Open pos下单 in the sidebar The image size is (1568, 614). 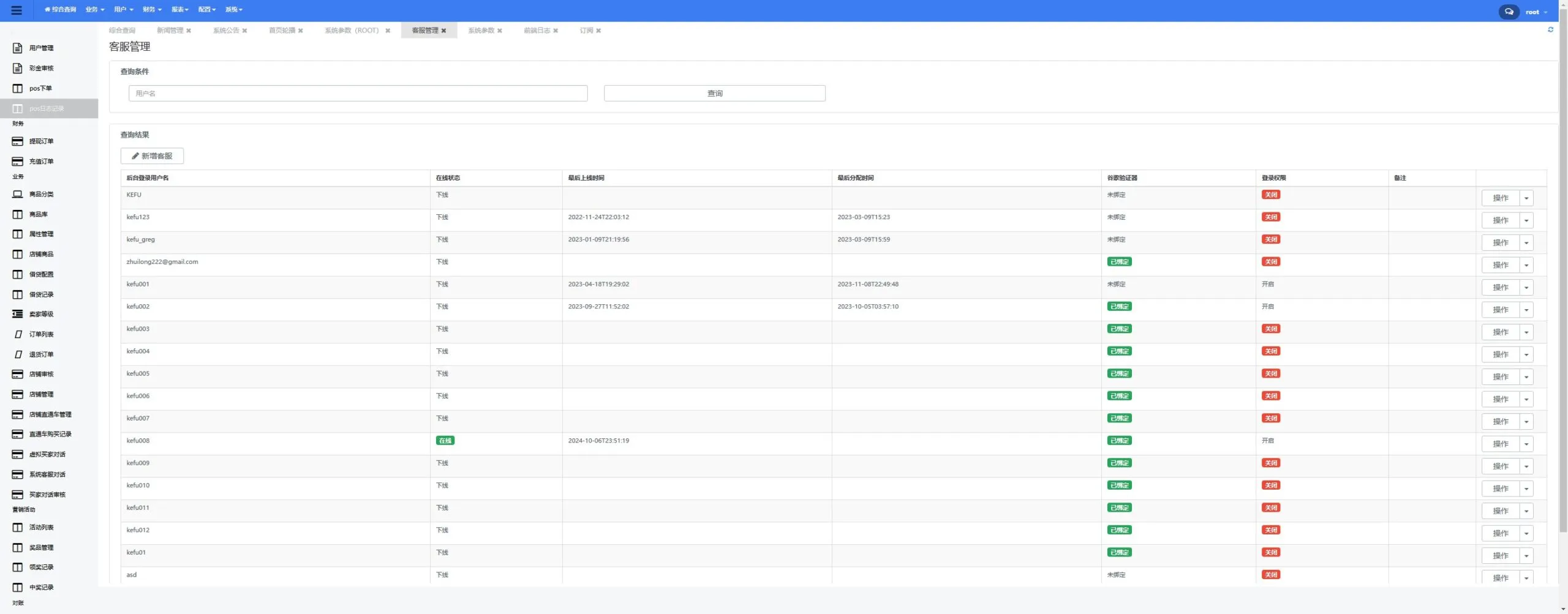tap(40, 88)
